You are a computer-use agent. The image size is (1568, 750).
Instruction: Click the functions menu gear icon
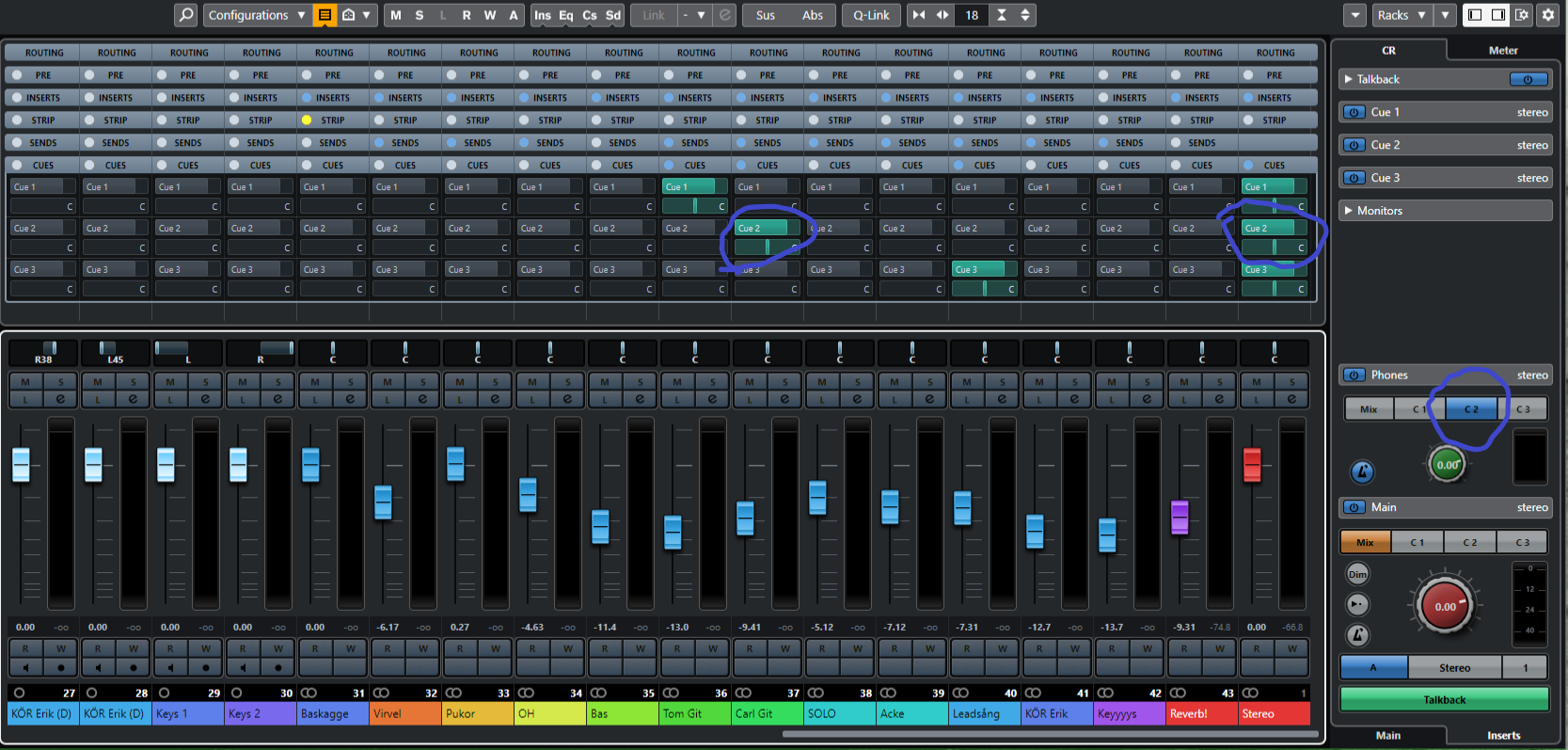pyautogui.click(x=1547, y=15)
